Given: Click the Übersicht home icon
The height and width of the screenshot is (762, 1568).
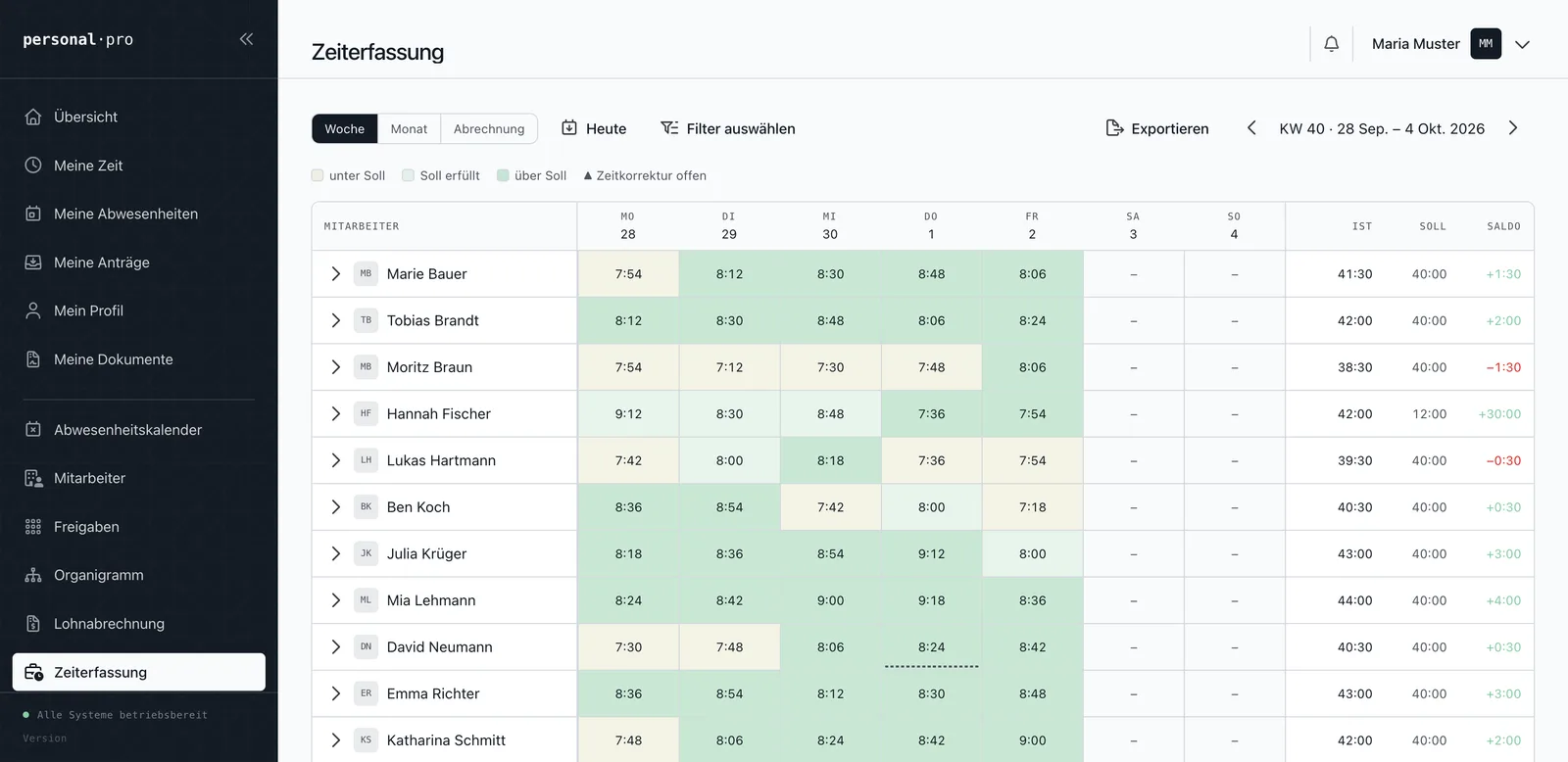Looking at the screenshot, I should point(33,117).
